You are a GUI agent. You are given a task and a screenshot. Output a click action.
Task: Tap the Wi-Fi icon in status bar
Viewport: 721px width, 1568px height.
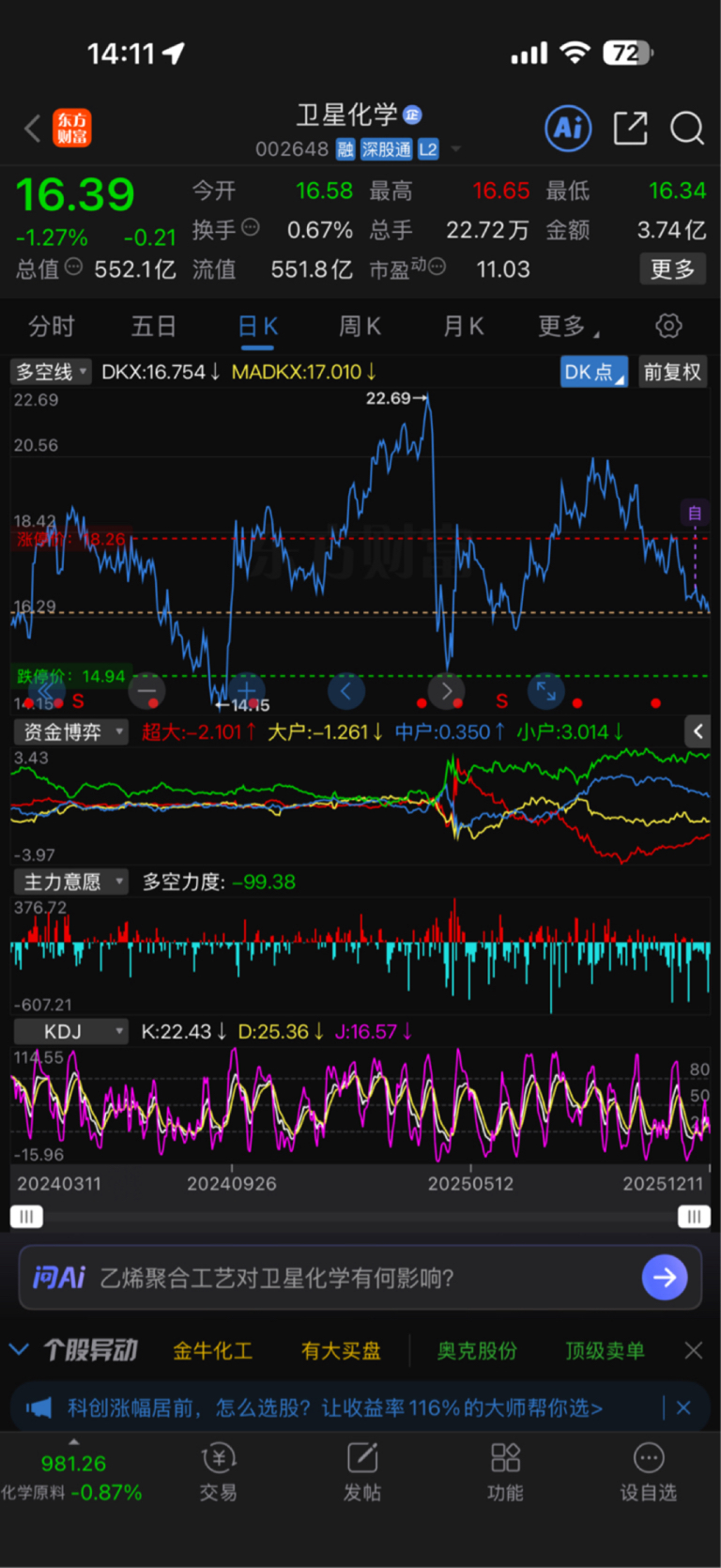(575, 53)
